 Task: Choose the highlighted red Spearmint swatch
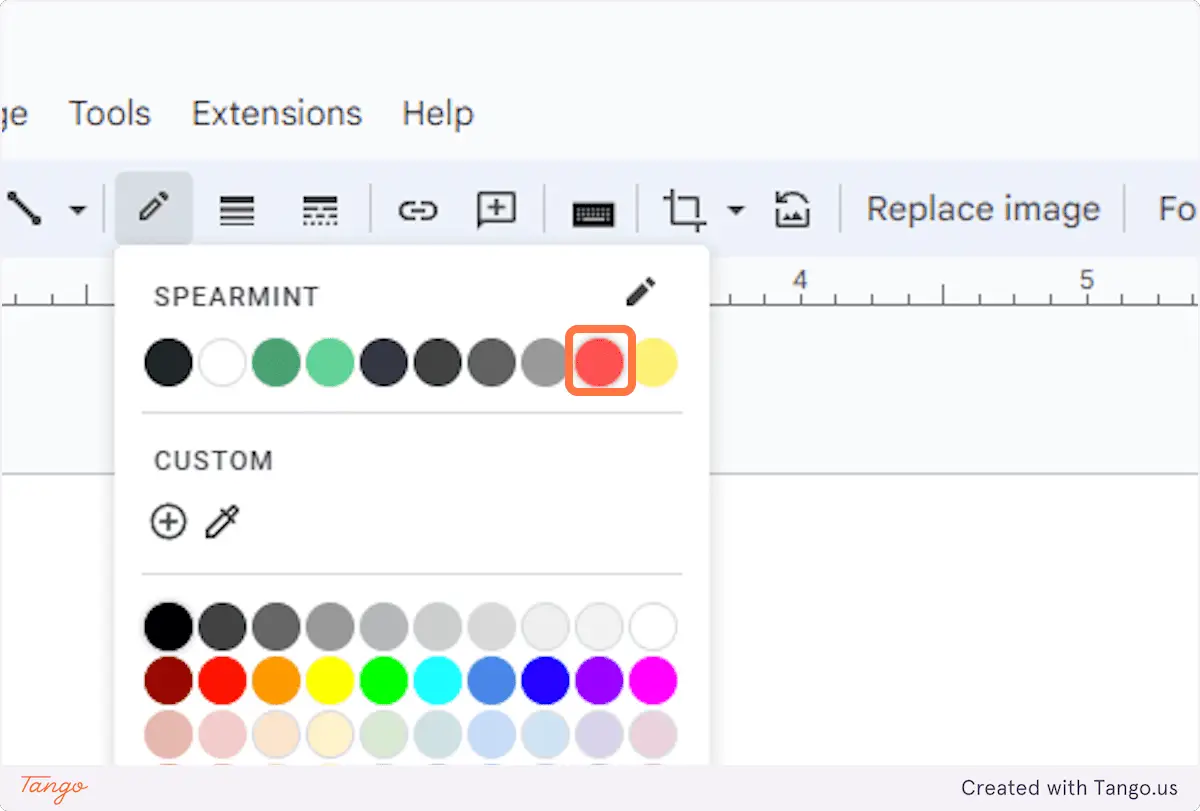click(600, 362)
